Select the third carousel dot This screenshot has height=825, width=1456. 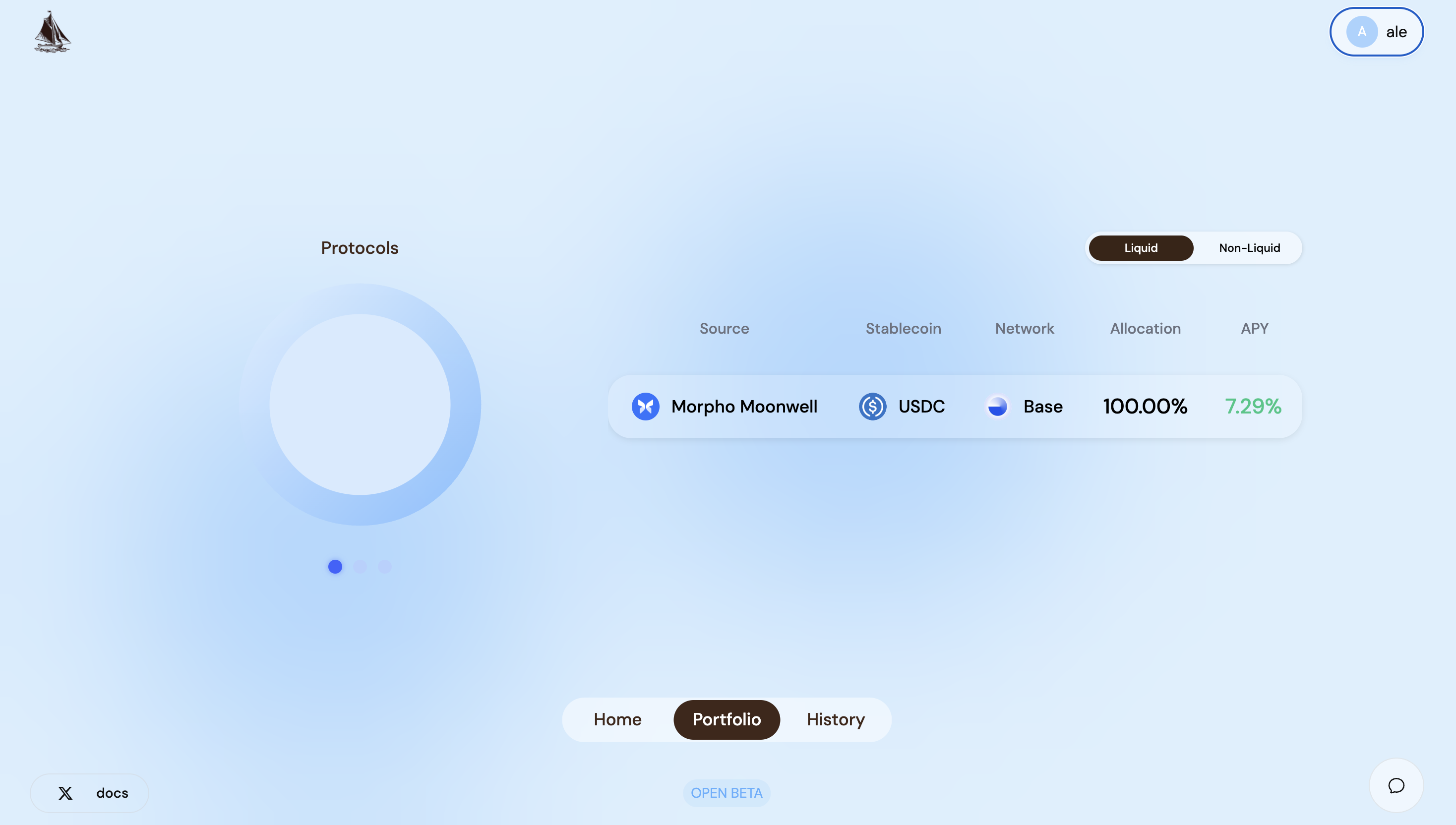(385, 567)
